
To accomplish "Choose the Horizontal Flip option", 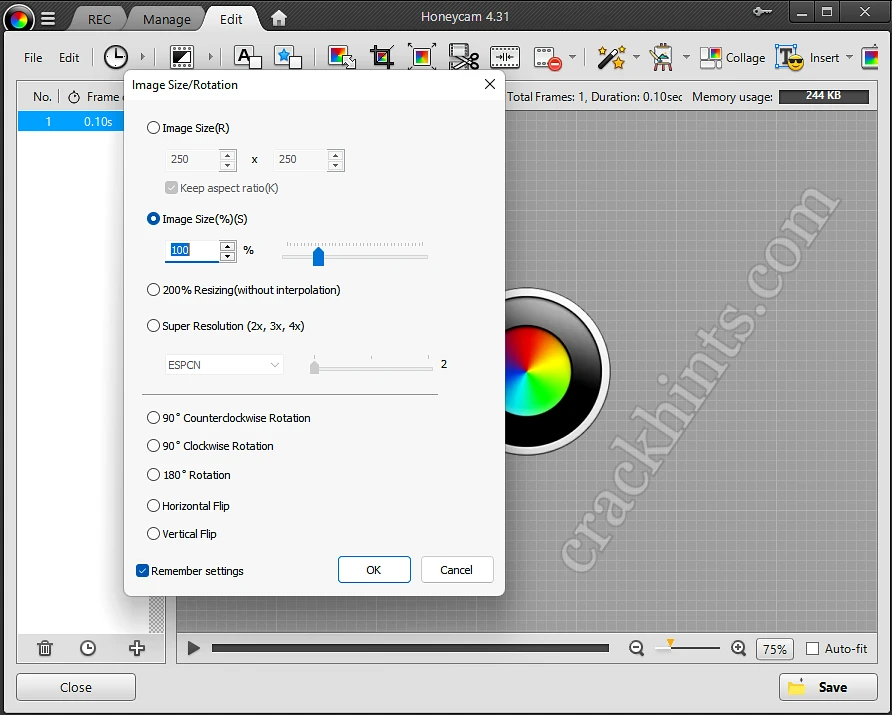I will 154,506.
